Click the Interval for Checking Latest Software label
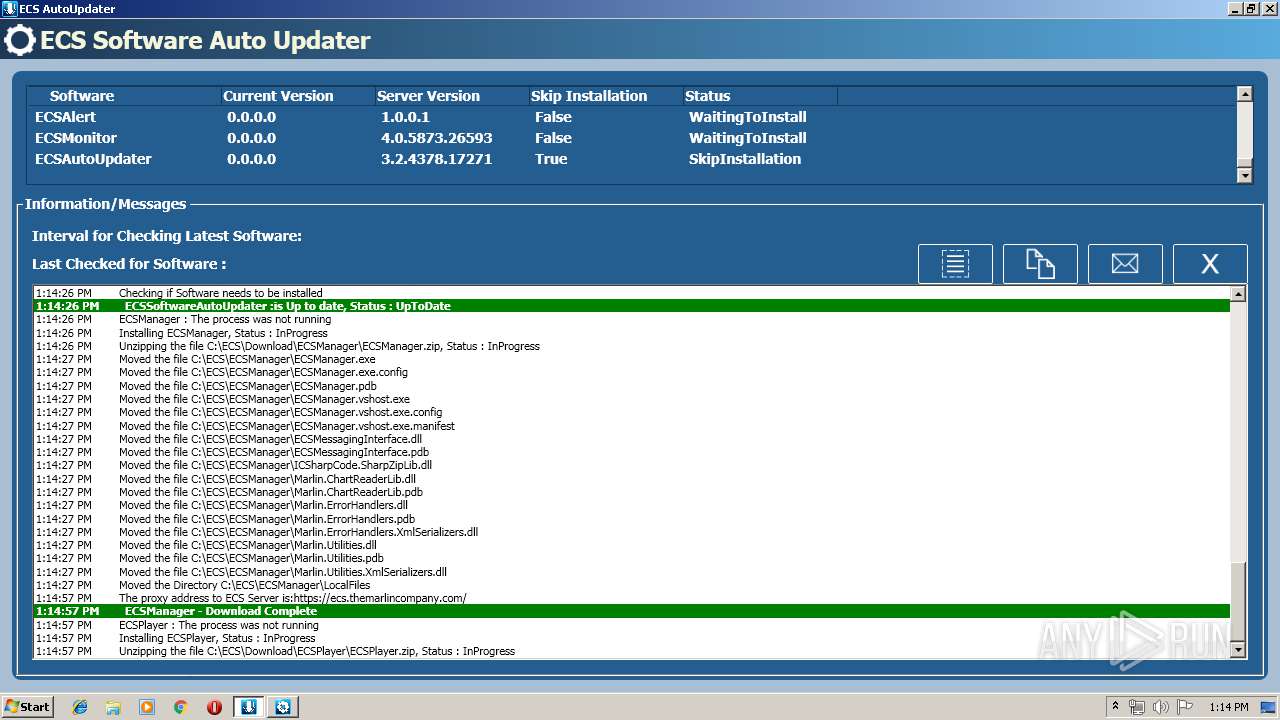Image resolution: width=1280 pixels, height=720 pixels. [167, 236]
